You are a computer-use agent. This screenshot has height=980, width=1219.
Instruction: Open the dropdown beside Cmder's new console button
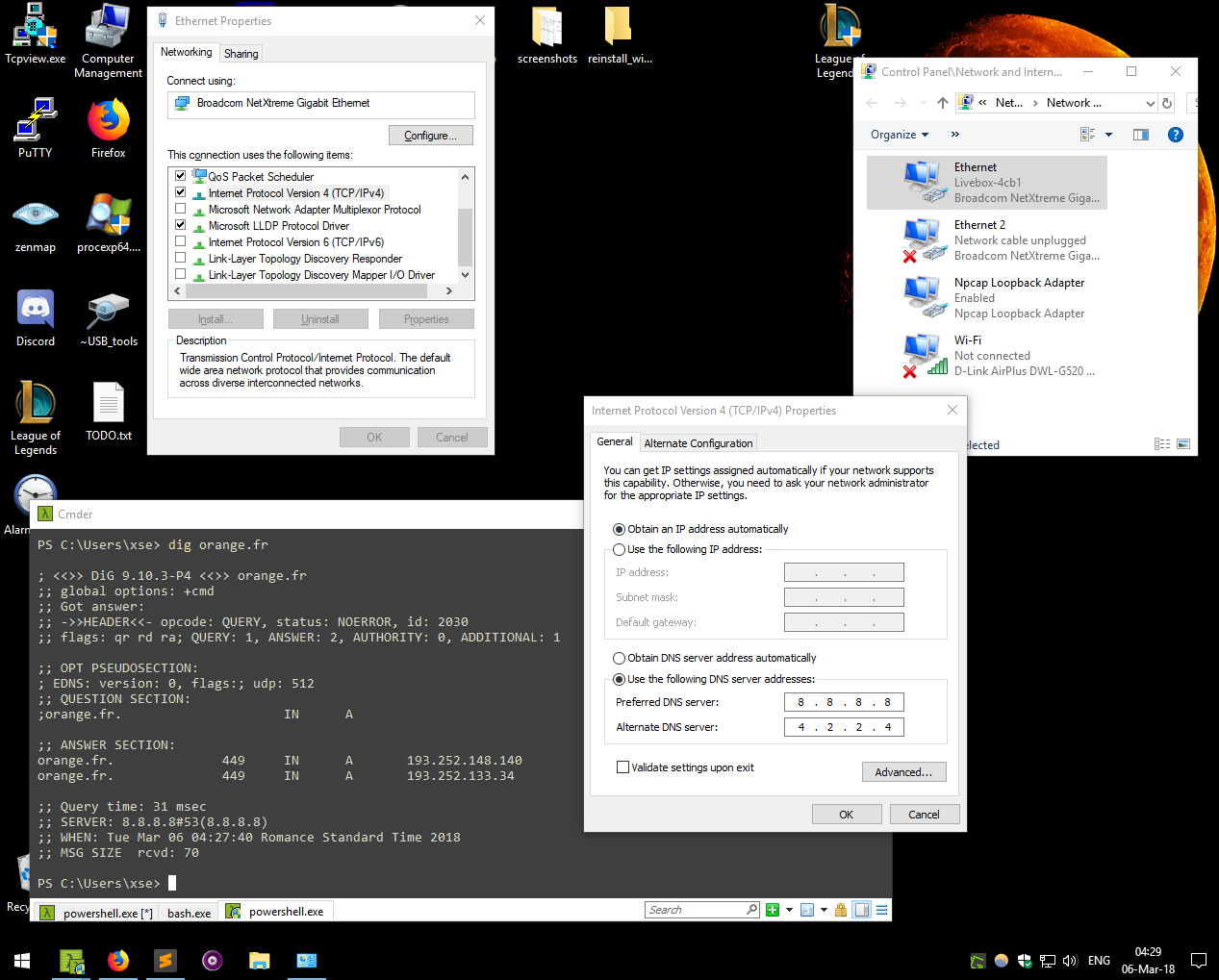pyautogui.click(x=789, y=909)
